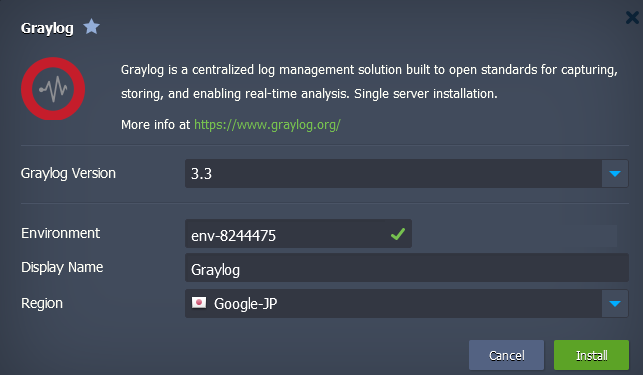Click the Region label
This screenshot has height=375, width=643.
coord(42,303)
